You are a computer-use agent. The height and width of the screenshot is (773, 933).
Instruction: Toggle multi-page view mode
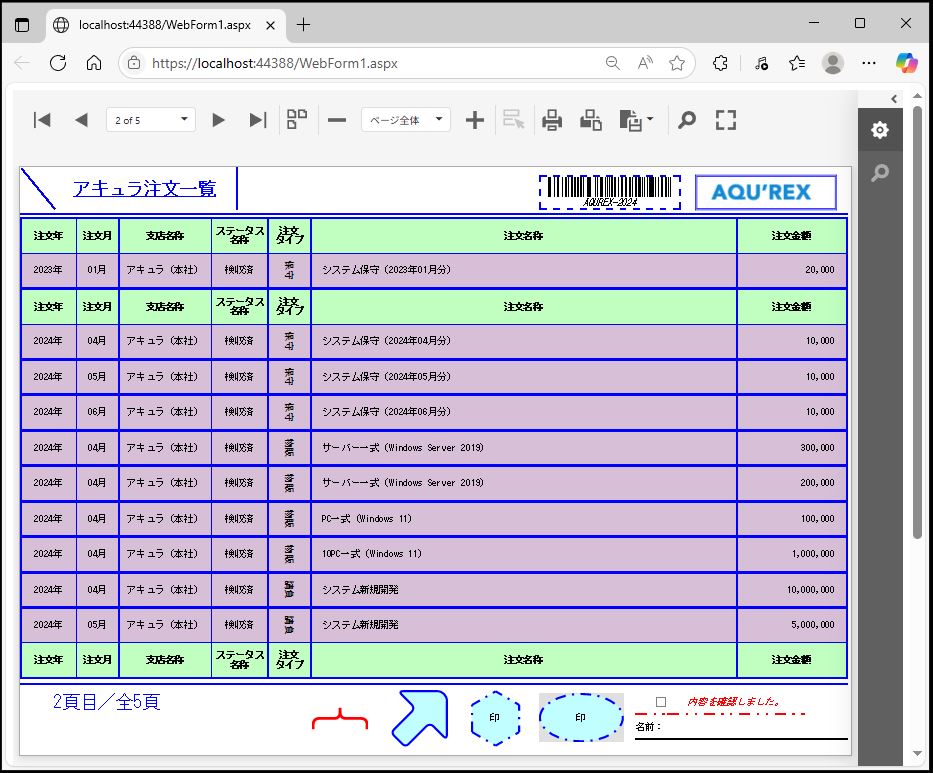point(297,120)
